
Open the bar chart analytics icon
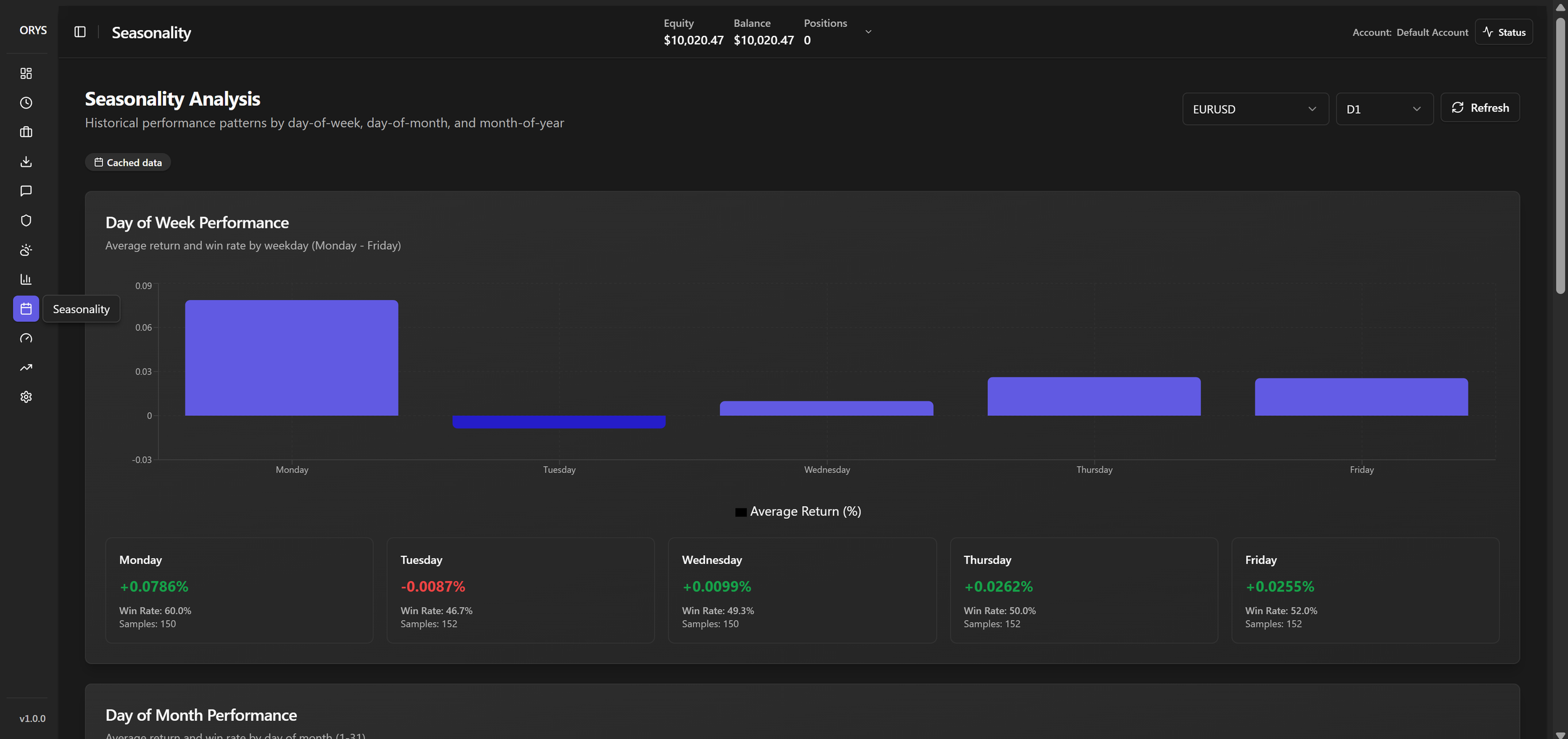(26, 279)
